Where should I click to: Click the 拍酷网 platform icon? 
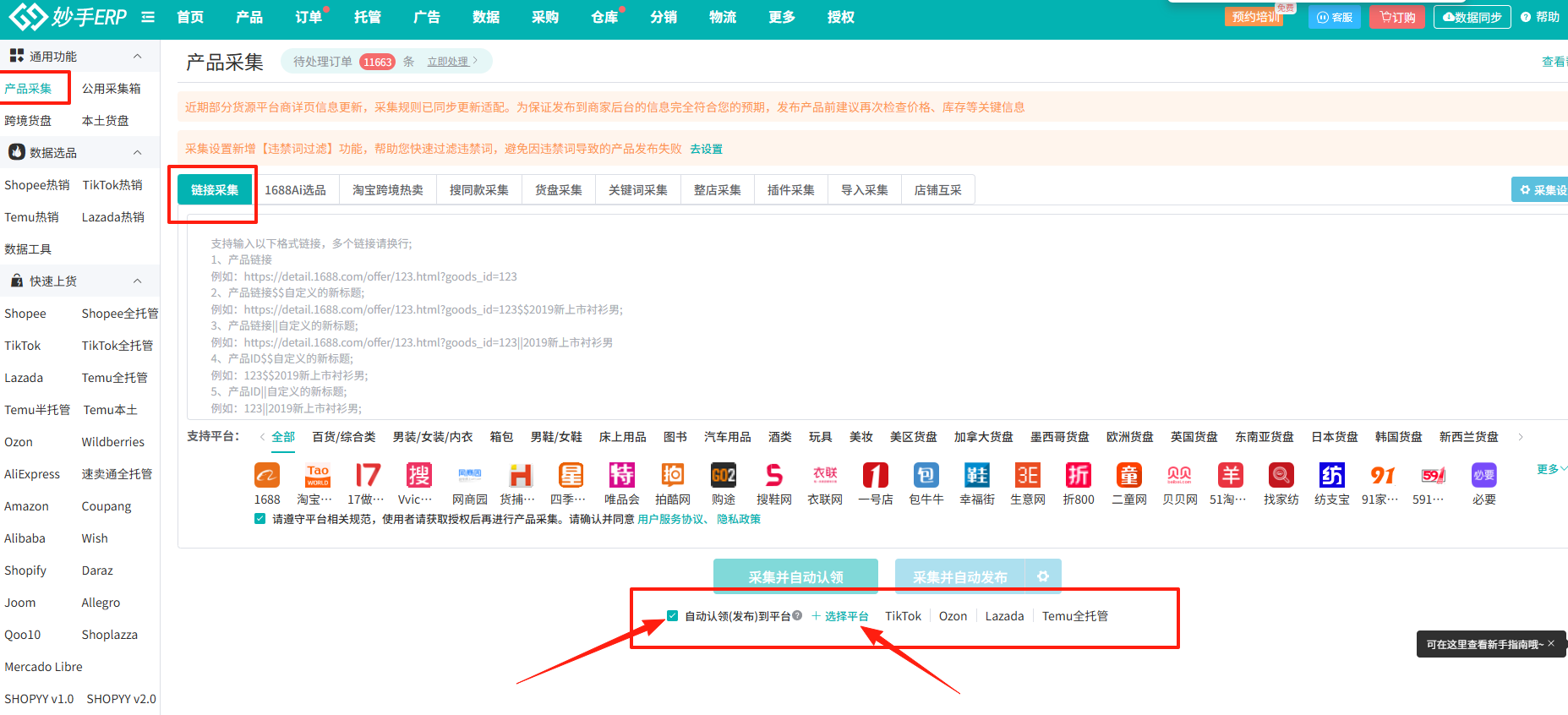[x=673, y=475]
